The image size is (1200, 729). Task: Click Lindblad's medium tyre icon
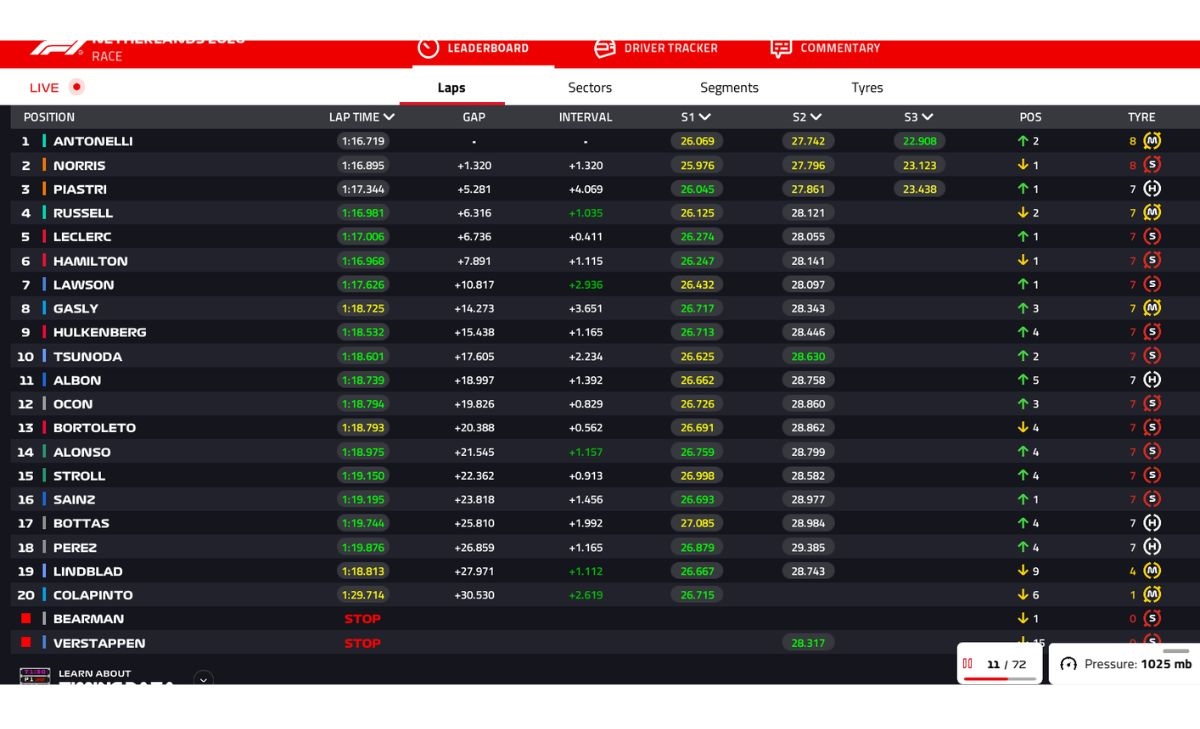(x=1152, y=571)
